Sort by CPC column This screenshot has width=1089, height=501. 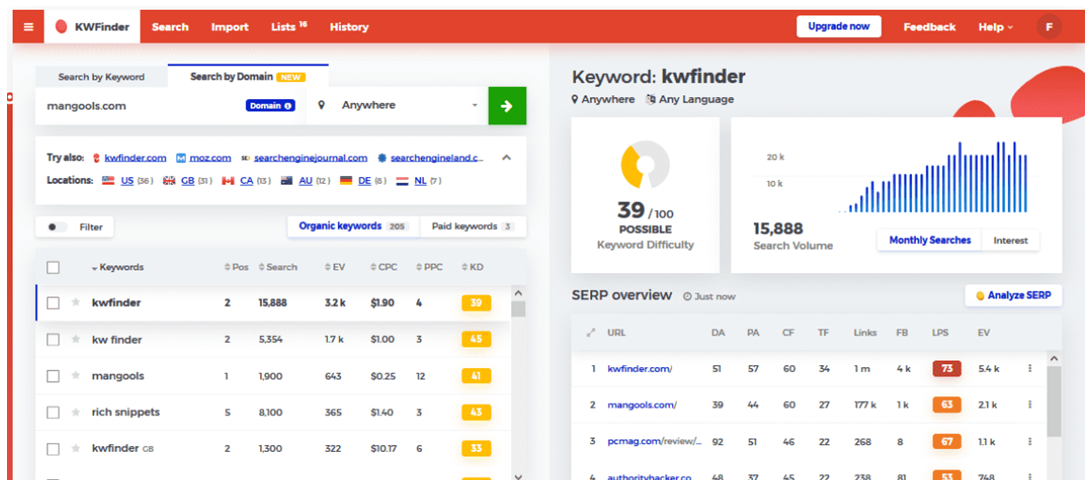(x=384, y=268)
